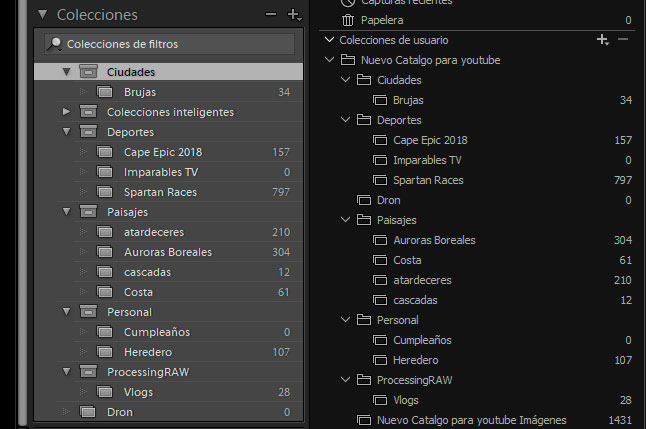The height and width of the screenshot is (429, 646).
Task: Expand Colecciones inteligentes in left panel
Action: point(67,112)
